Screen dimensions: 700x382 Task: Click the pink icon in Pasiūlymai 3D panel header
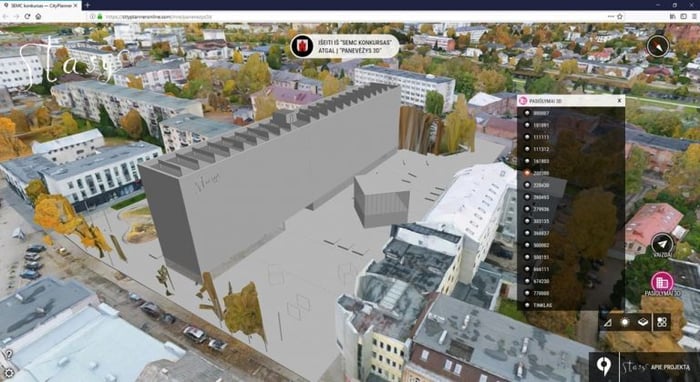[x=524, y=101]
